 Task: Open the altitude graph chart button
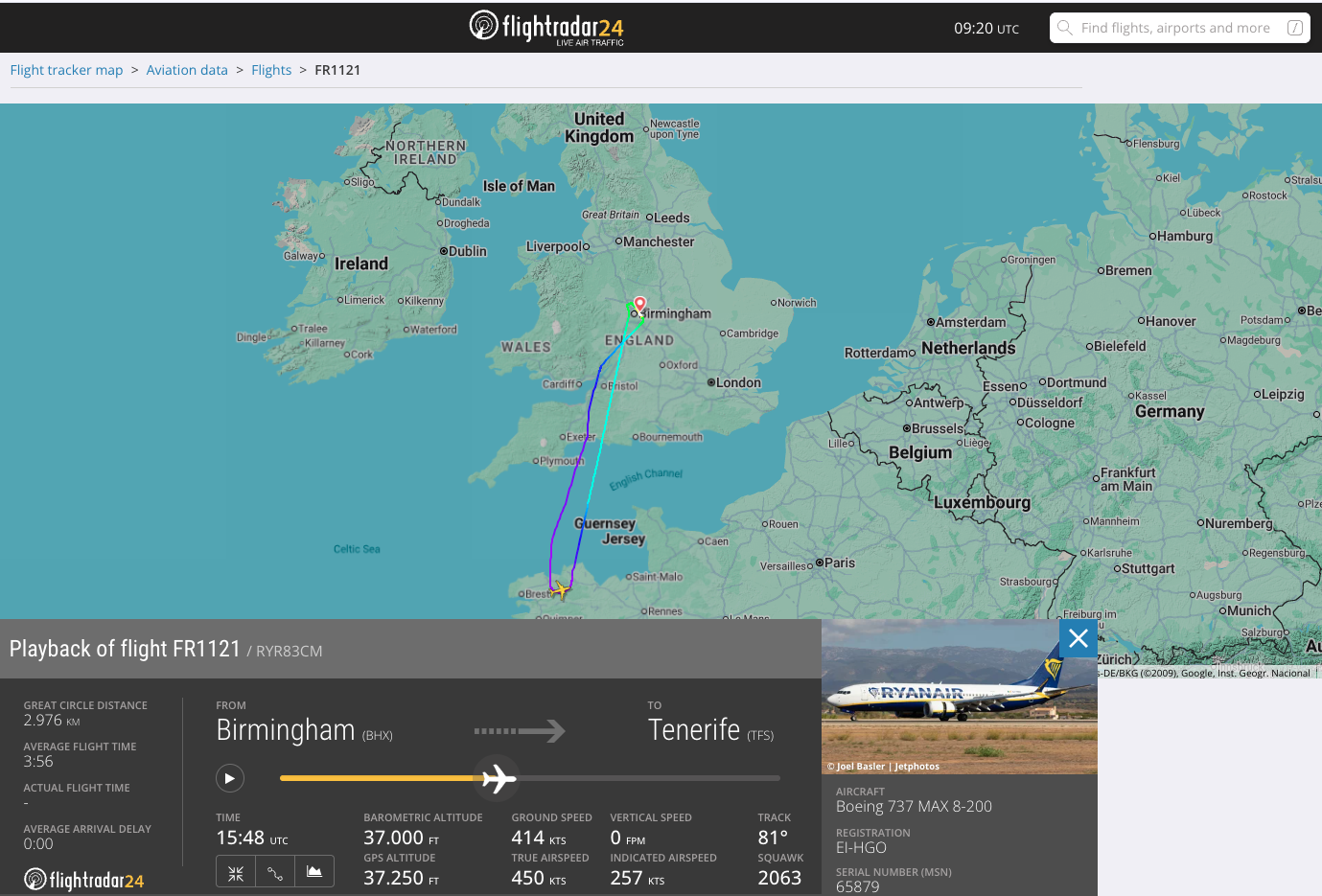314,872
